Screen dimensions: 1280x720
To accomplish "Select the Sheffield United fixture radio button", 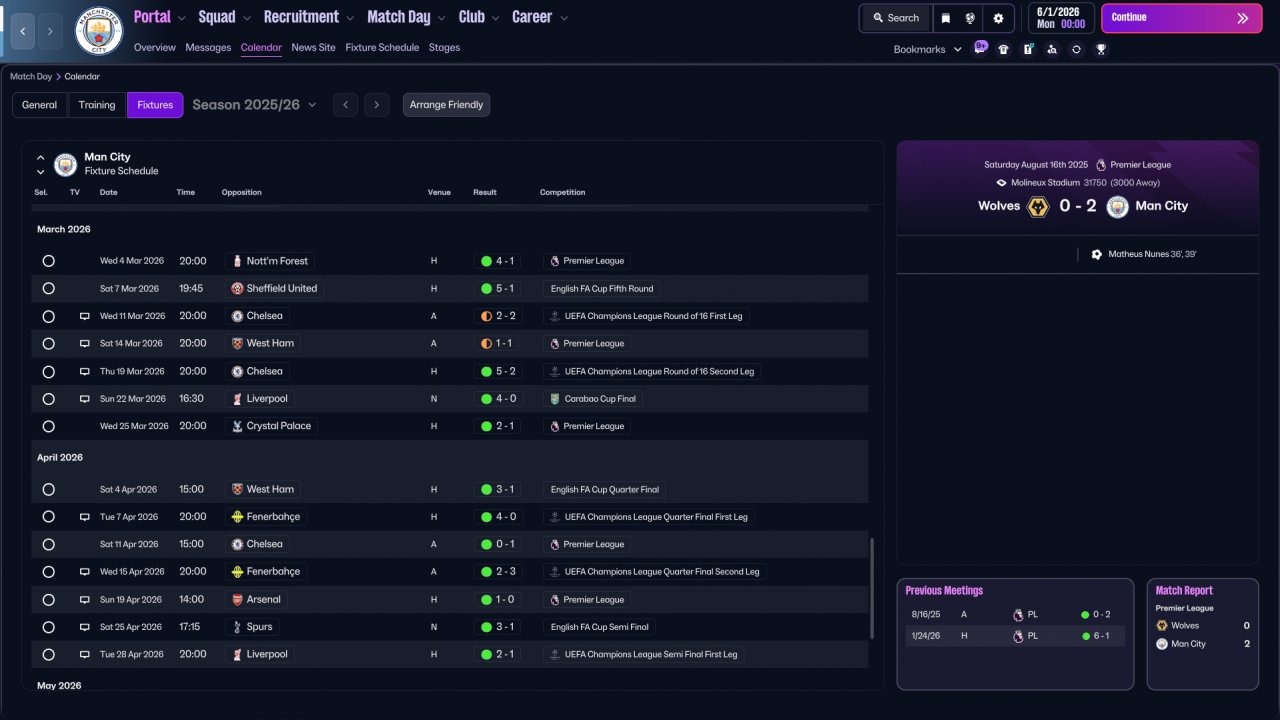I will (48, 289).
